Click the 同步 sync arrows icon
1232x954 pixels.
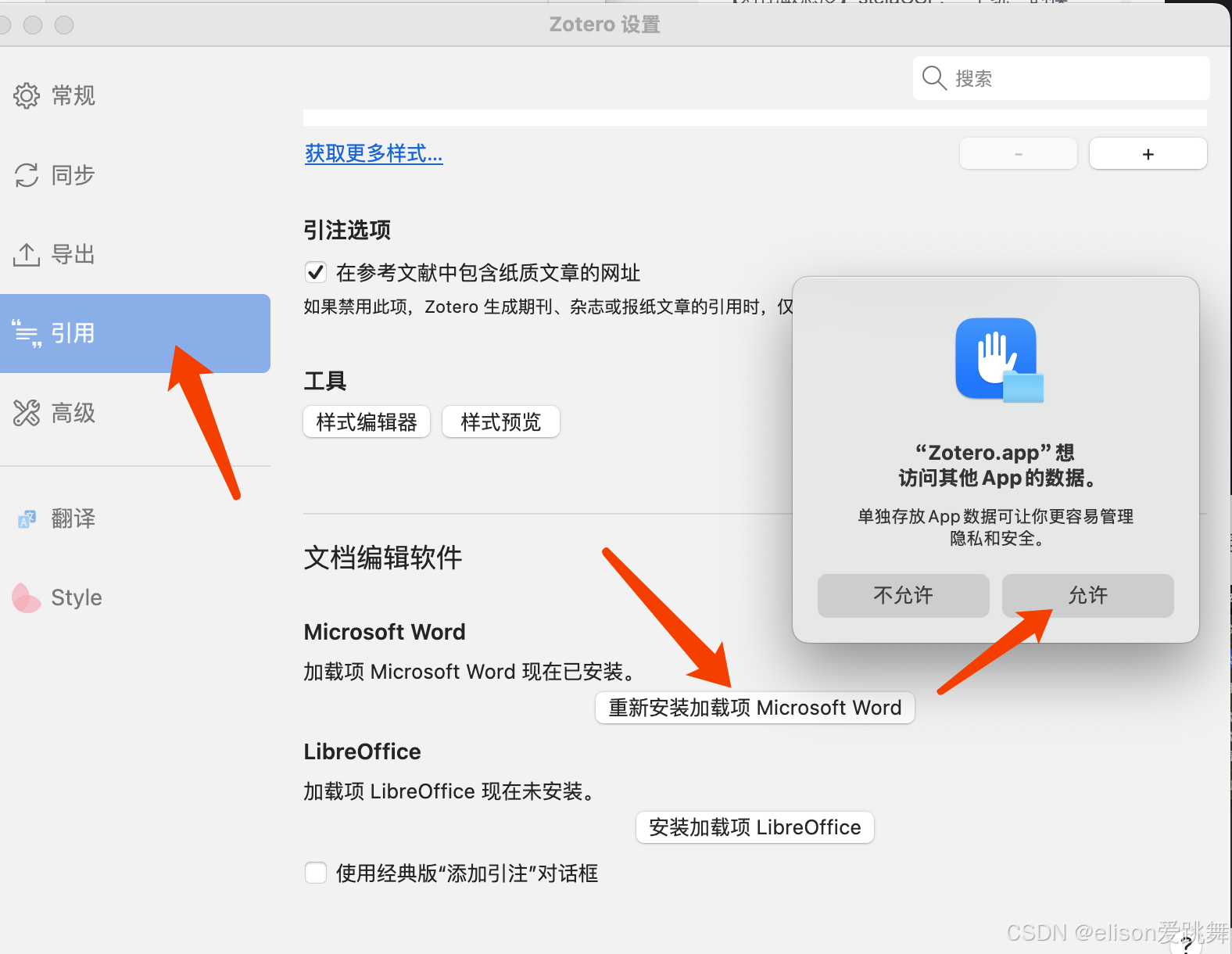[x=27, y=175]
